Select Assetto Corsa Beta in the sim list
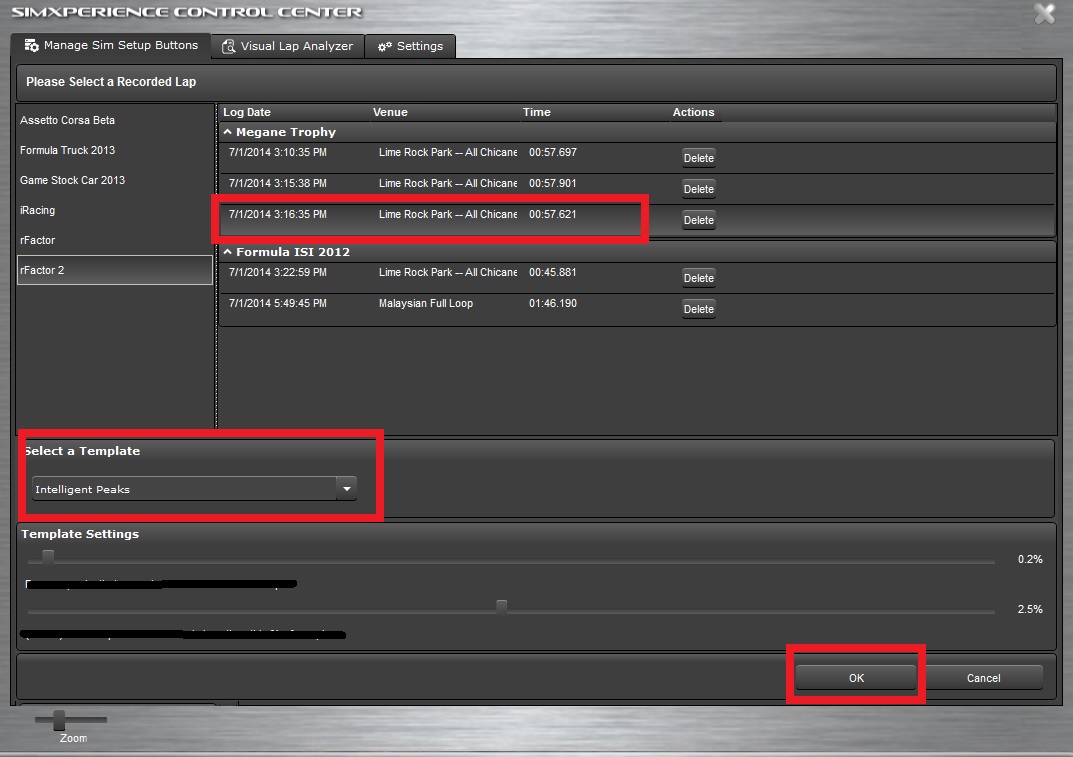The width and height of the screenshot is (1073, 757). [114, 120]
